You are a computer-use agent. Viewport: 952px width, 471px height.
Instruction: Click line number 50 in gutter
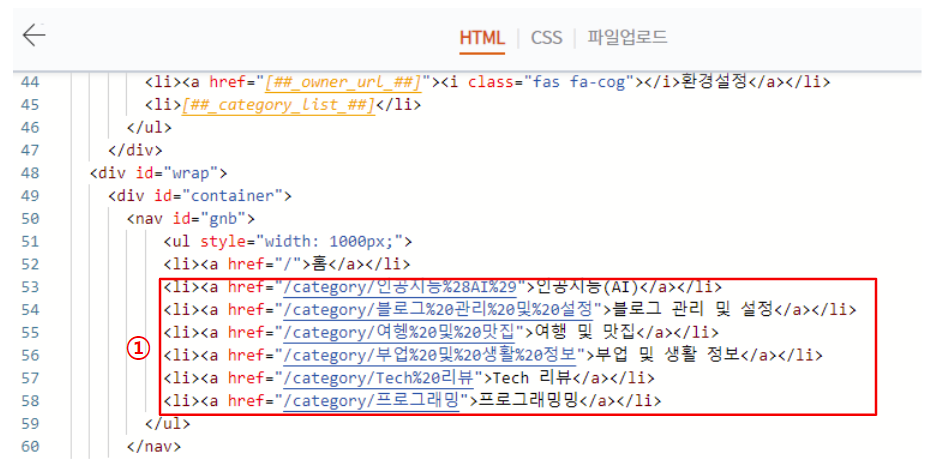pyautogui.click(x=30, y=219)
